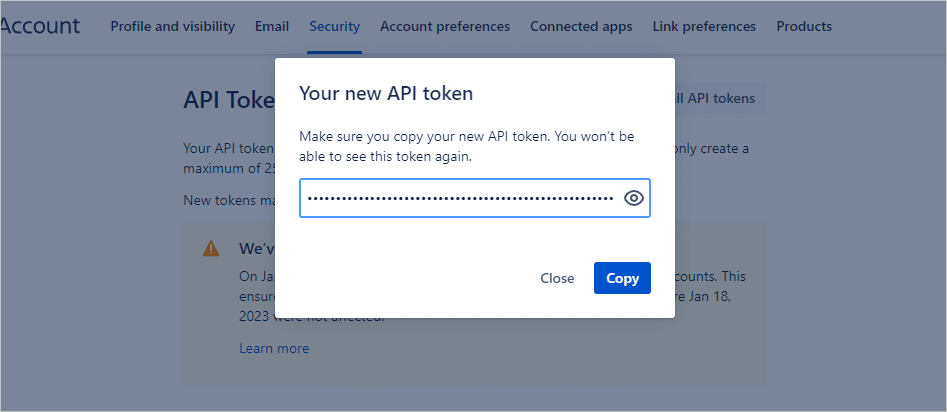This screenshot has width=947, height=412.
Task: Switch to the Email tab
Action: [272, 27]
